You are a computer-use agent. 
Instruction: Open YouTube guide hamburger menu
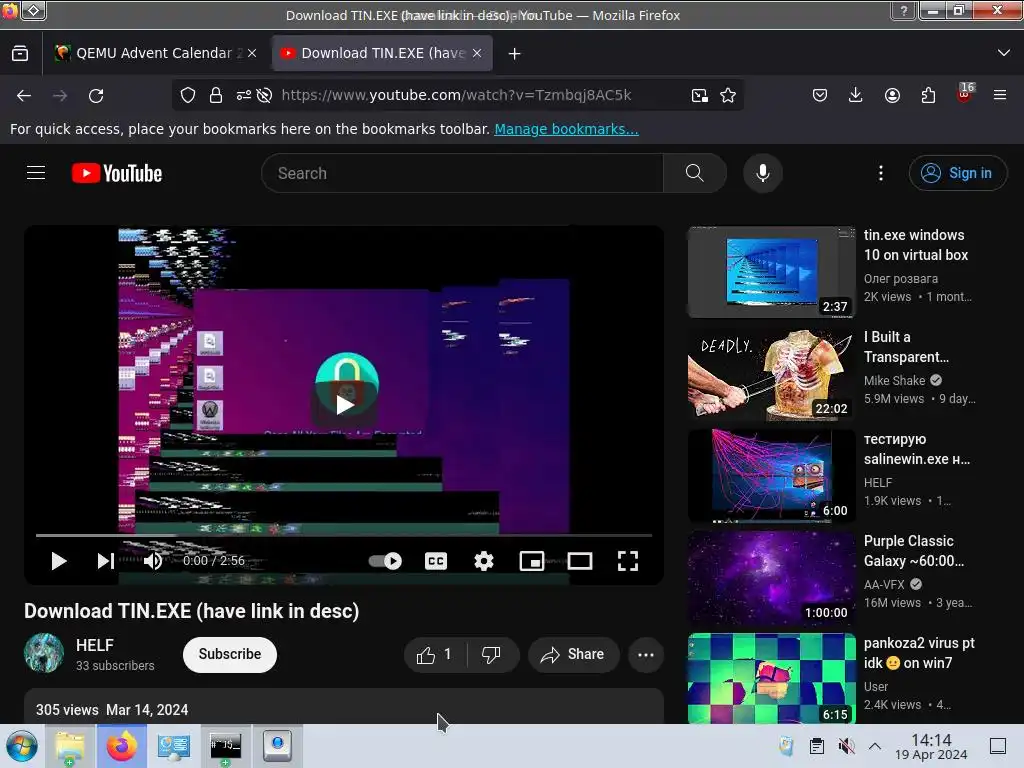(36, 173)
